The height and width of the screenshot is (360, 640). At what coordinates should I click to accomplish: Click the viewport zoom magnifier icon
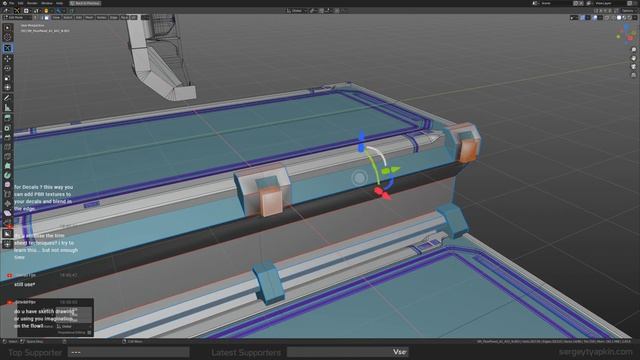[x=633, y=50]
